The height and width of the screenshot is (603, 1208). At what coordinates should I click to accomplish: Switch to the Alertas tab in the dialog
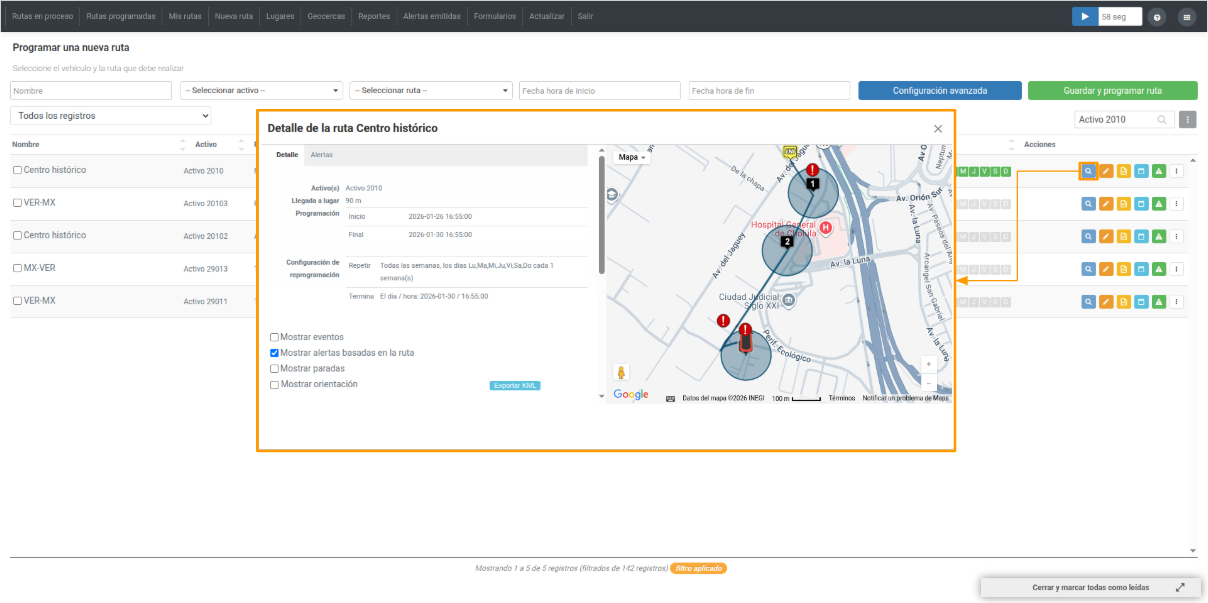coord(322,155)
